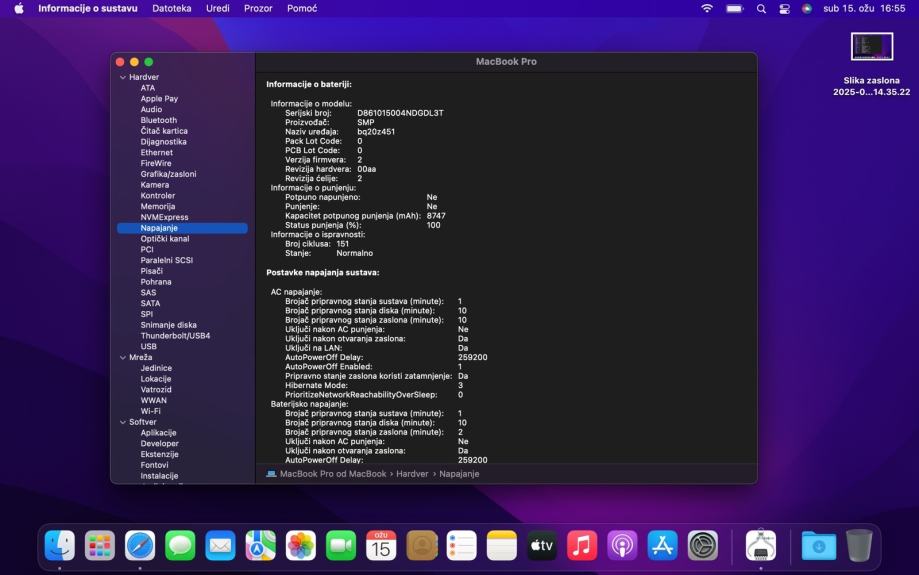
Task: Click System Information chip icon in Dock
Action: tap(761, 546)
